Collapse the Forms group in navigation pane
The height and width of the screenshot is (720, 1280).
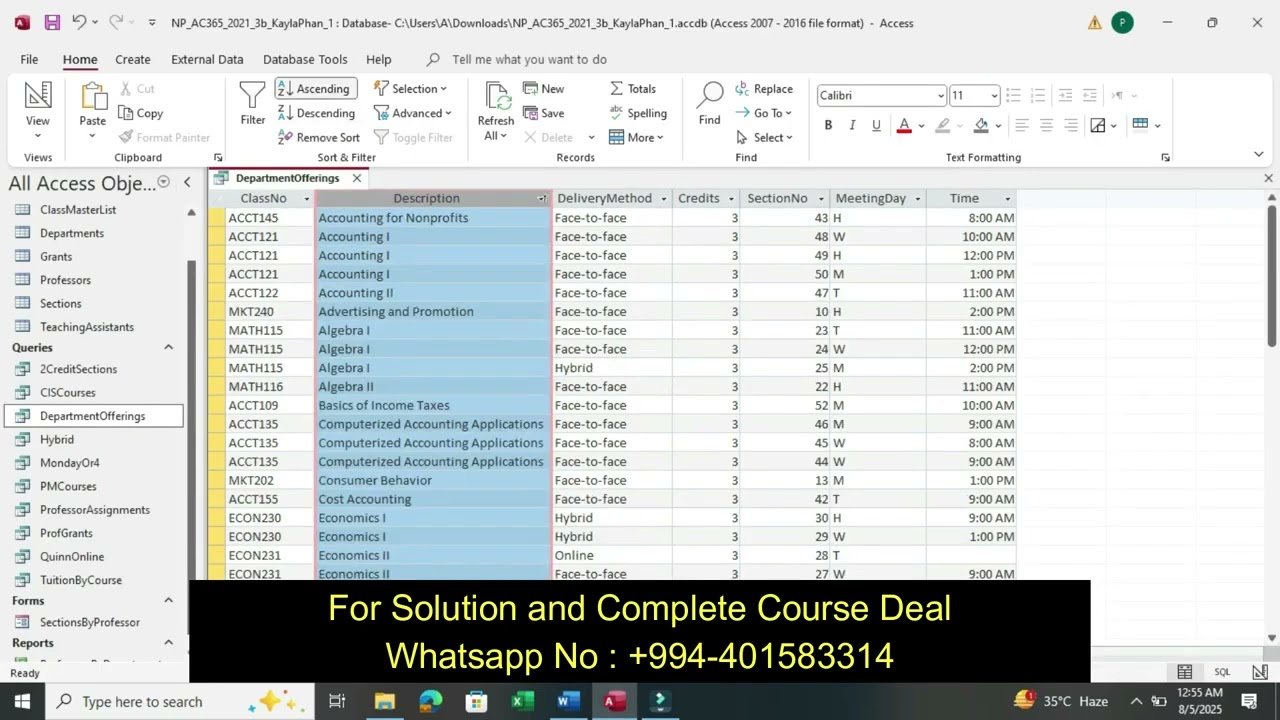point(168,600)
